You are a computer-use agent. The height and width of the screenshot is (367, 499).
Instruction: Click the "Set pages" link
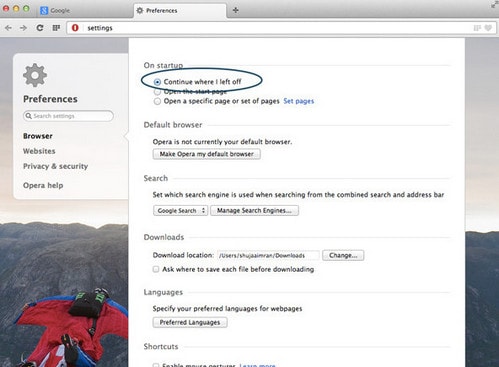[299, 101]
